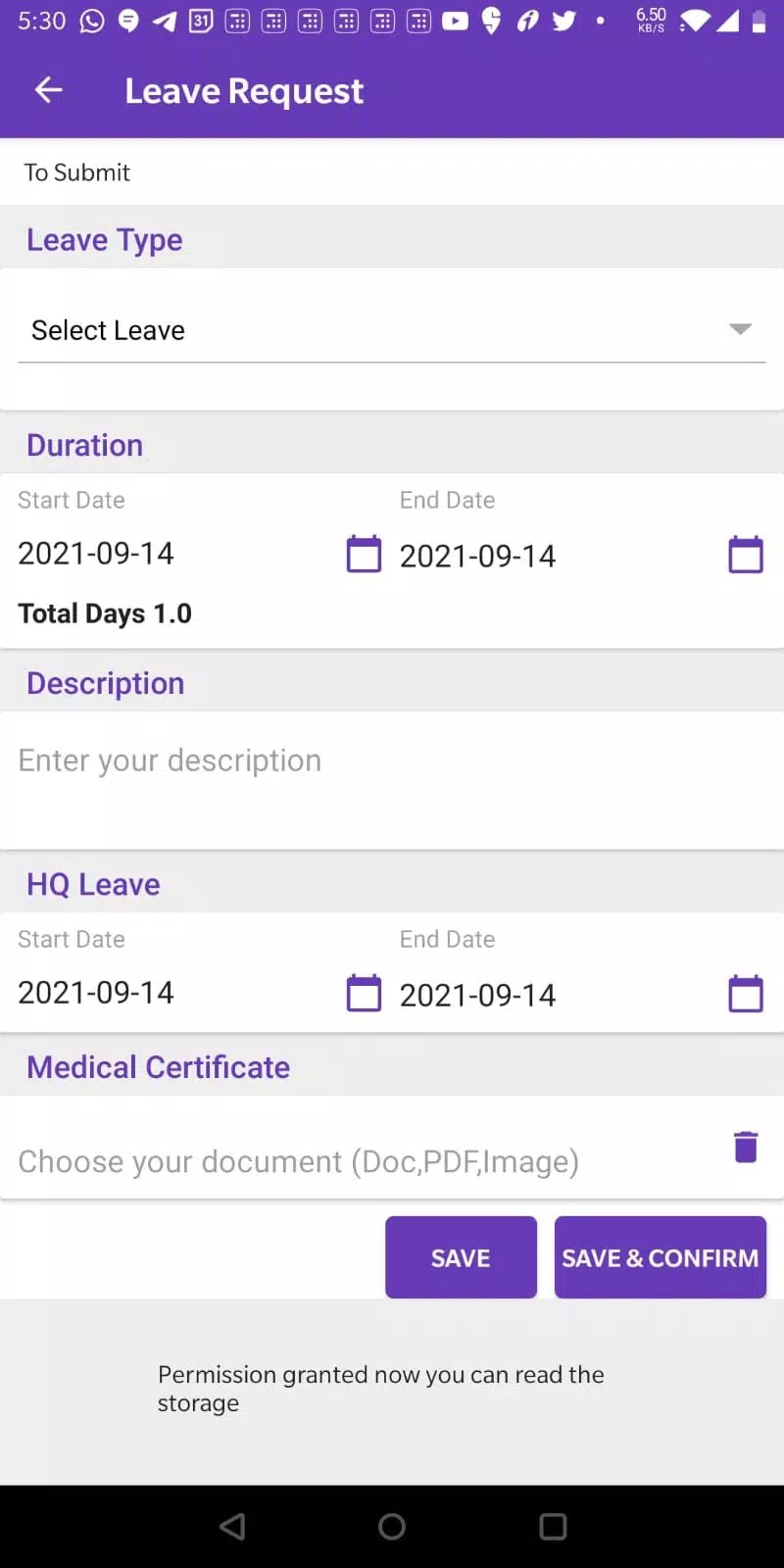Open Duration start date calendar icon
Image resolution: width=784 pixels, height=1568 pixels.
365,554
